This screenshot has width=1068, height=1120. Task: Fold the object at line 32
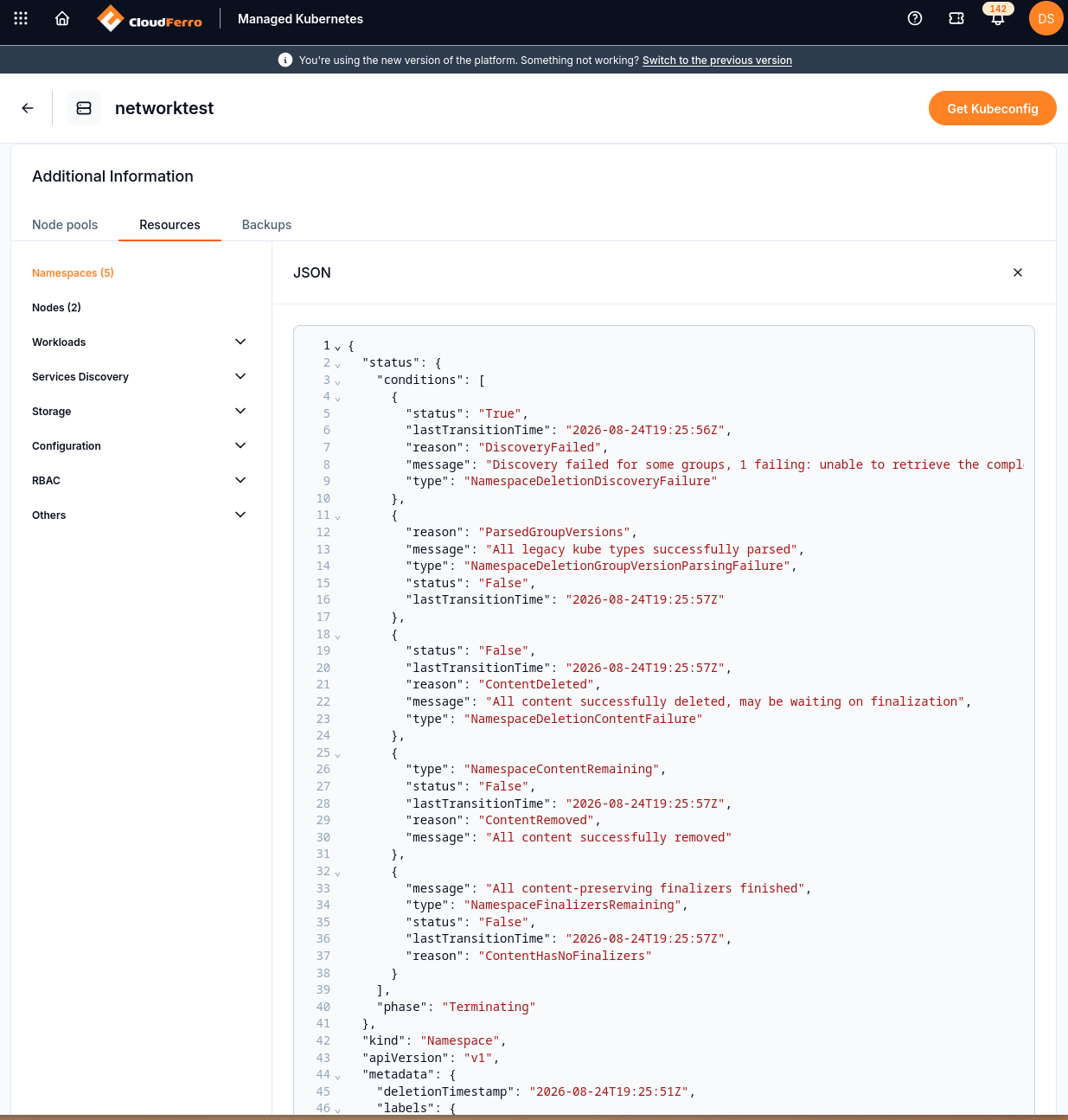click(x=337, y=873)
